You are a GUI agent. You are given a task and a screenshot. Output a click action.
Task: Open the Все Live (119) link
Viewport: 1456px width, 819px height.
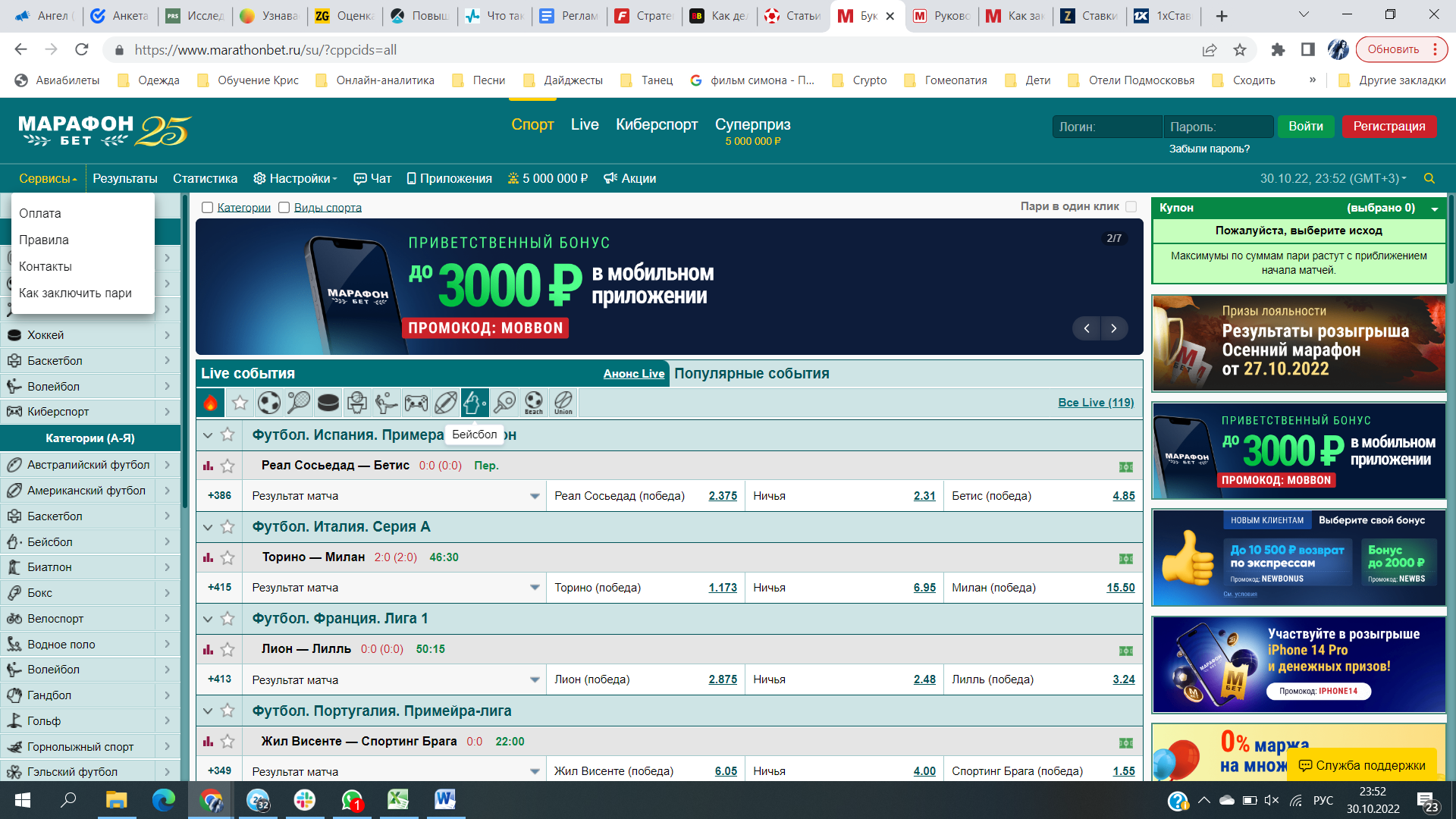1096,403
